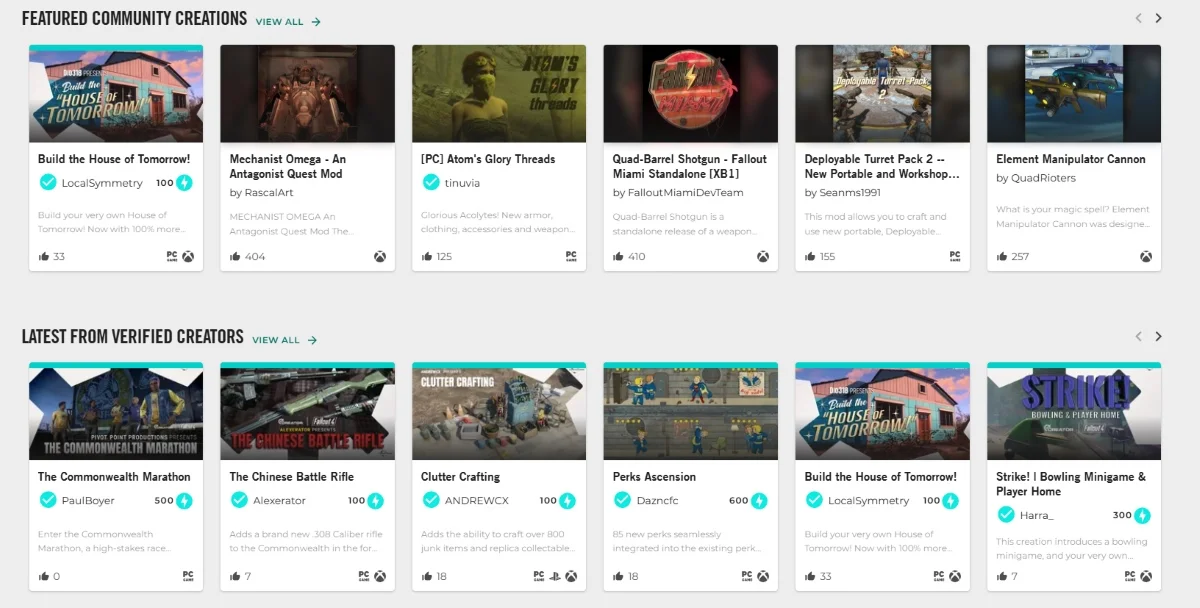
Task: Click author name Seanms1991
Action: tap(850, 193)
